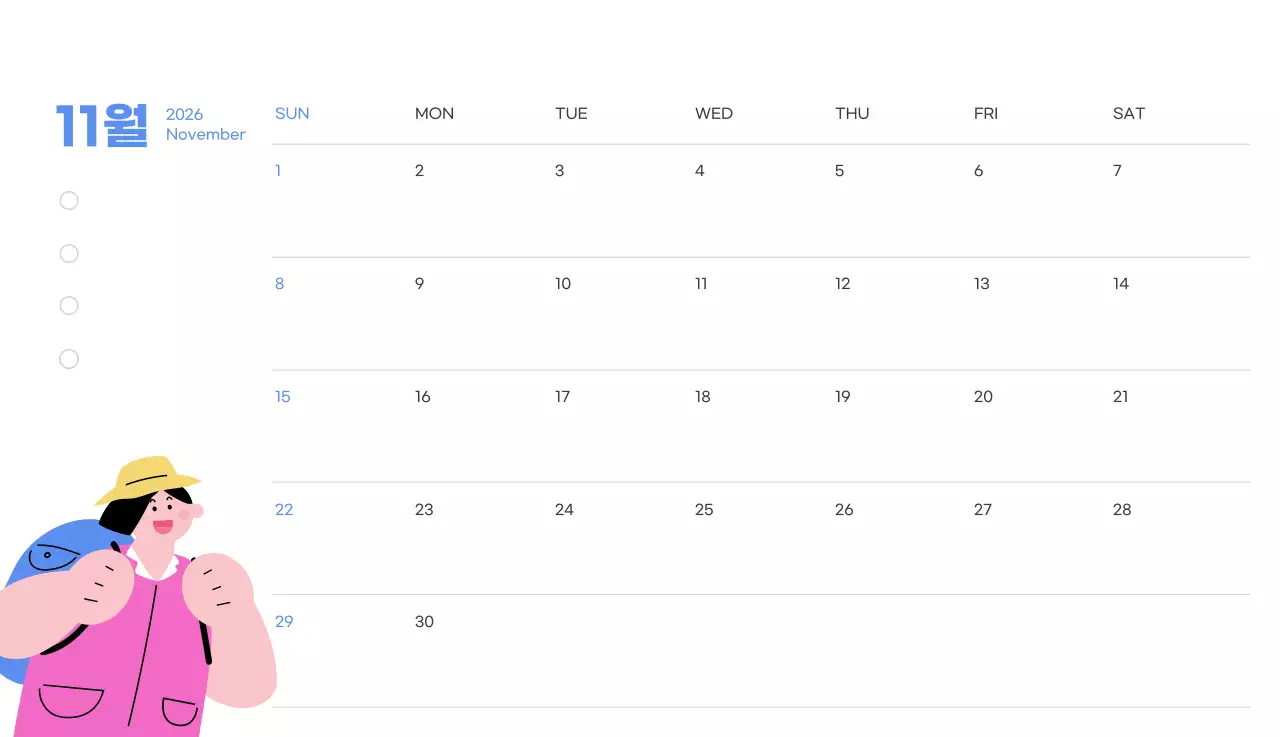Click on date 1 Sunday
1280x737 pixels.
coord(278,171)
